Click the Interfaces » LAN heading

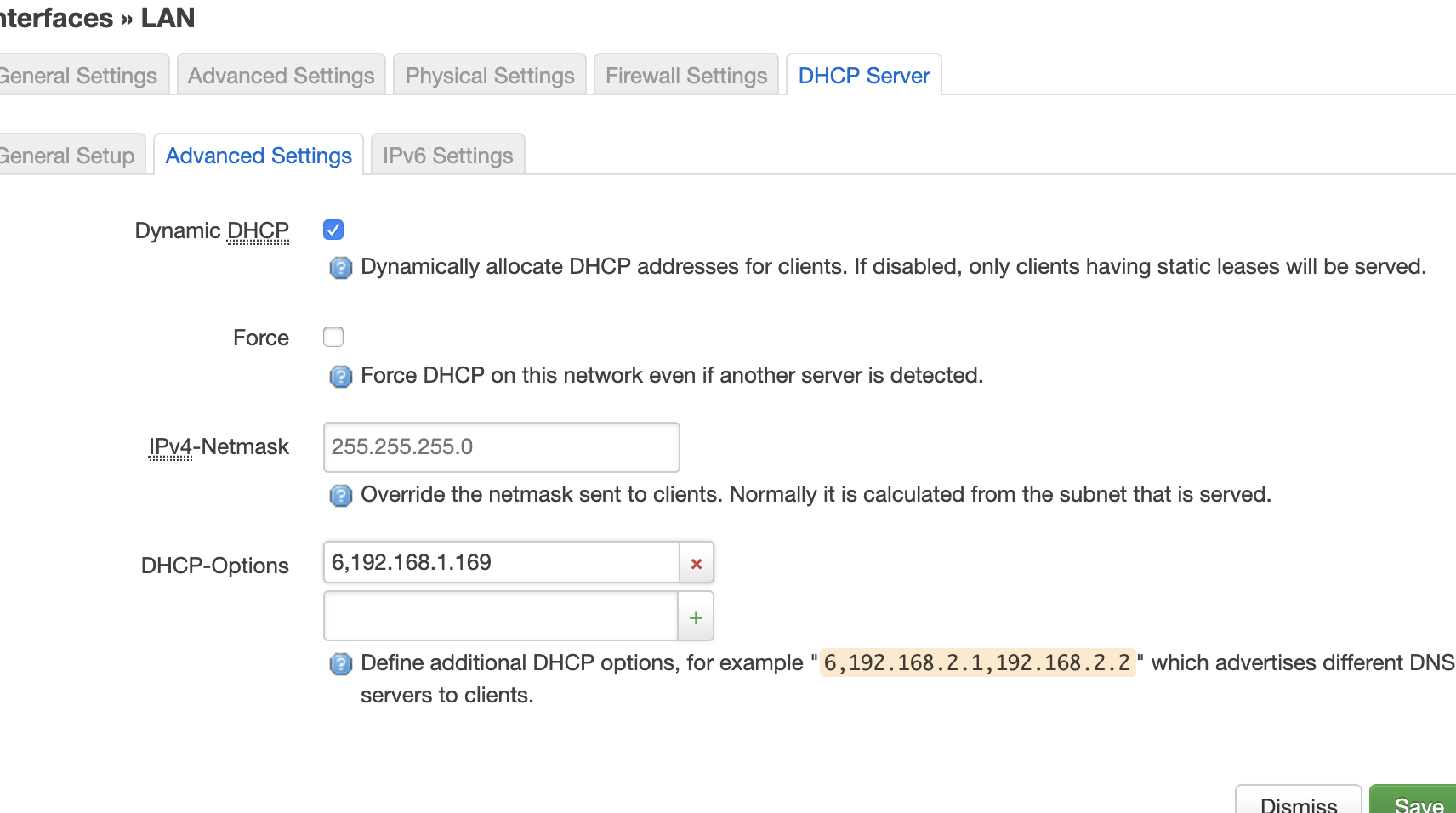pos(97,18)
